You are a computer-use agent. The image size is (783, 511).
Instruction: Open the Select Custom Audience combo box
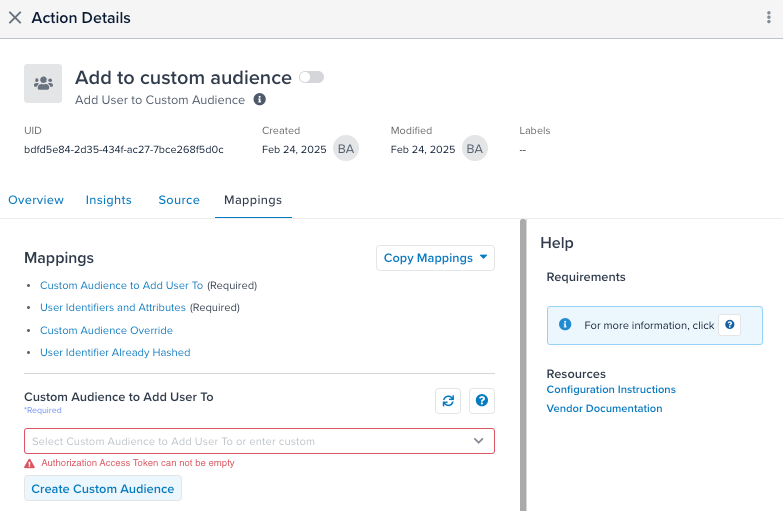259,441
